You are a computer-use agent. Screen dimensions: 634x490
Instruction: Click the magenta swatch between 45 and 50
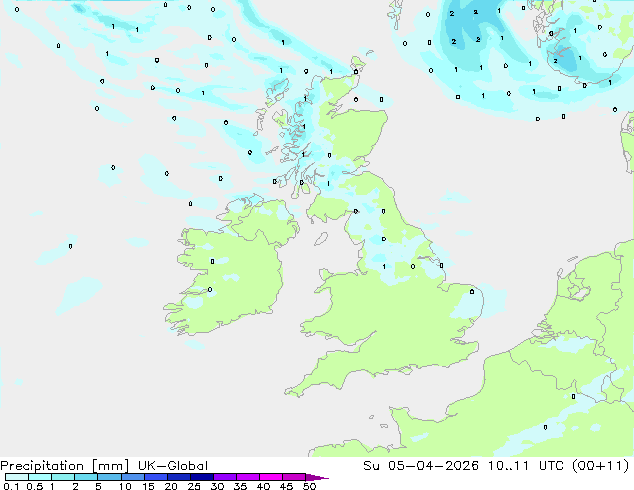(x=294, y=477)
